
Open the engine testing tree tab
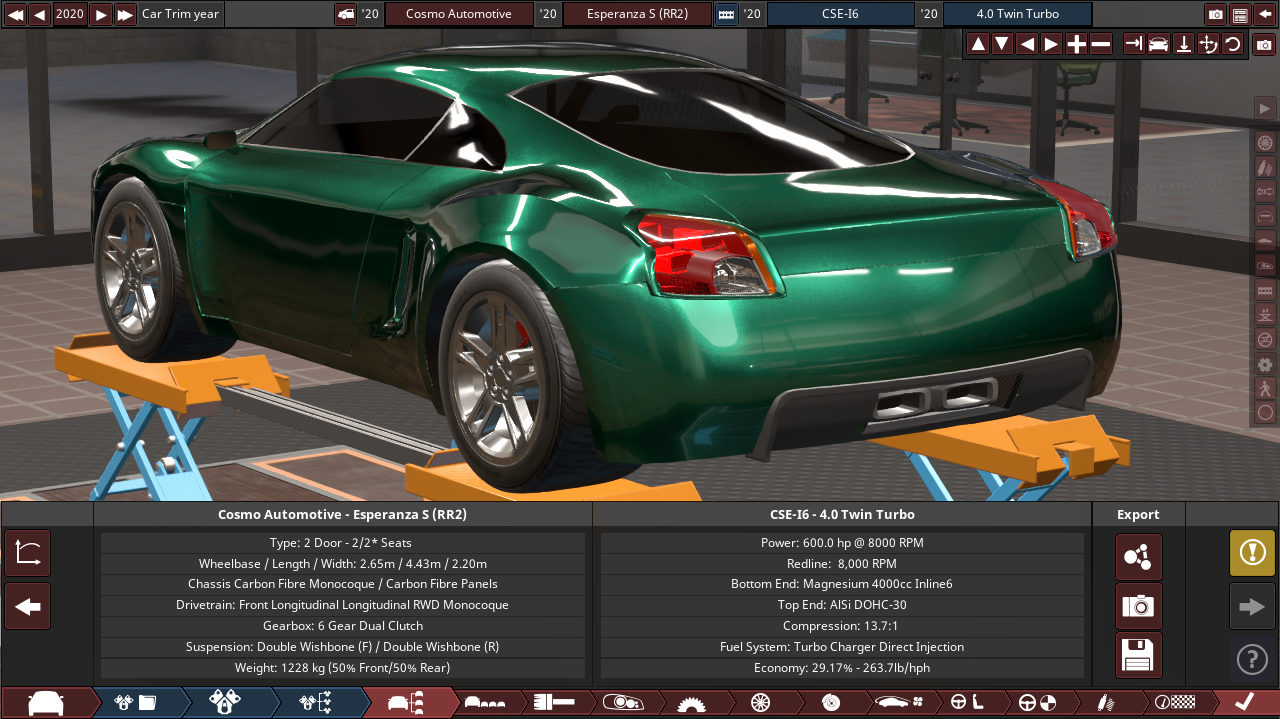click(x=316, y=703)
